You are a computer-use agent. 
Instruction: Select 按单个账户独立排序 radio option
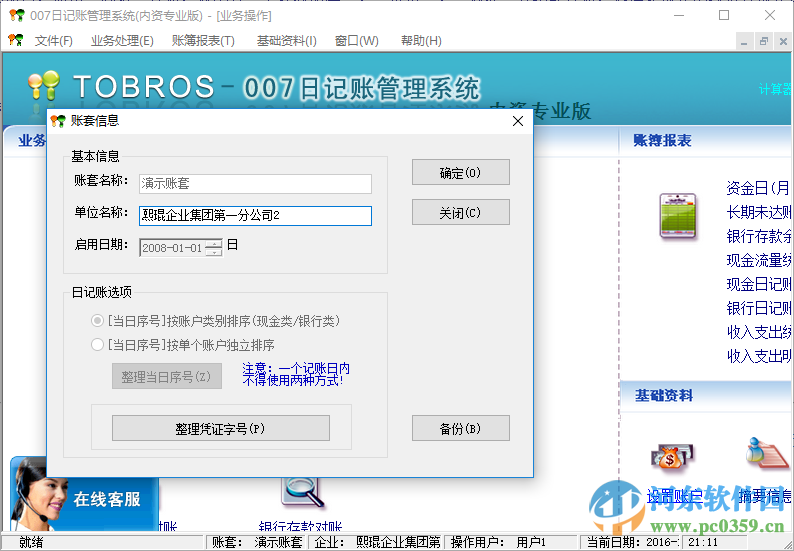click(97, 345)
